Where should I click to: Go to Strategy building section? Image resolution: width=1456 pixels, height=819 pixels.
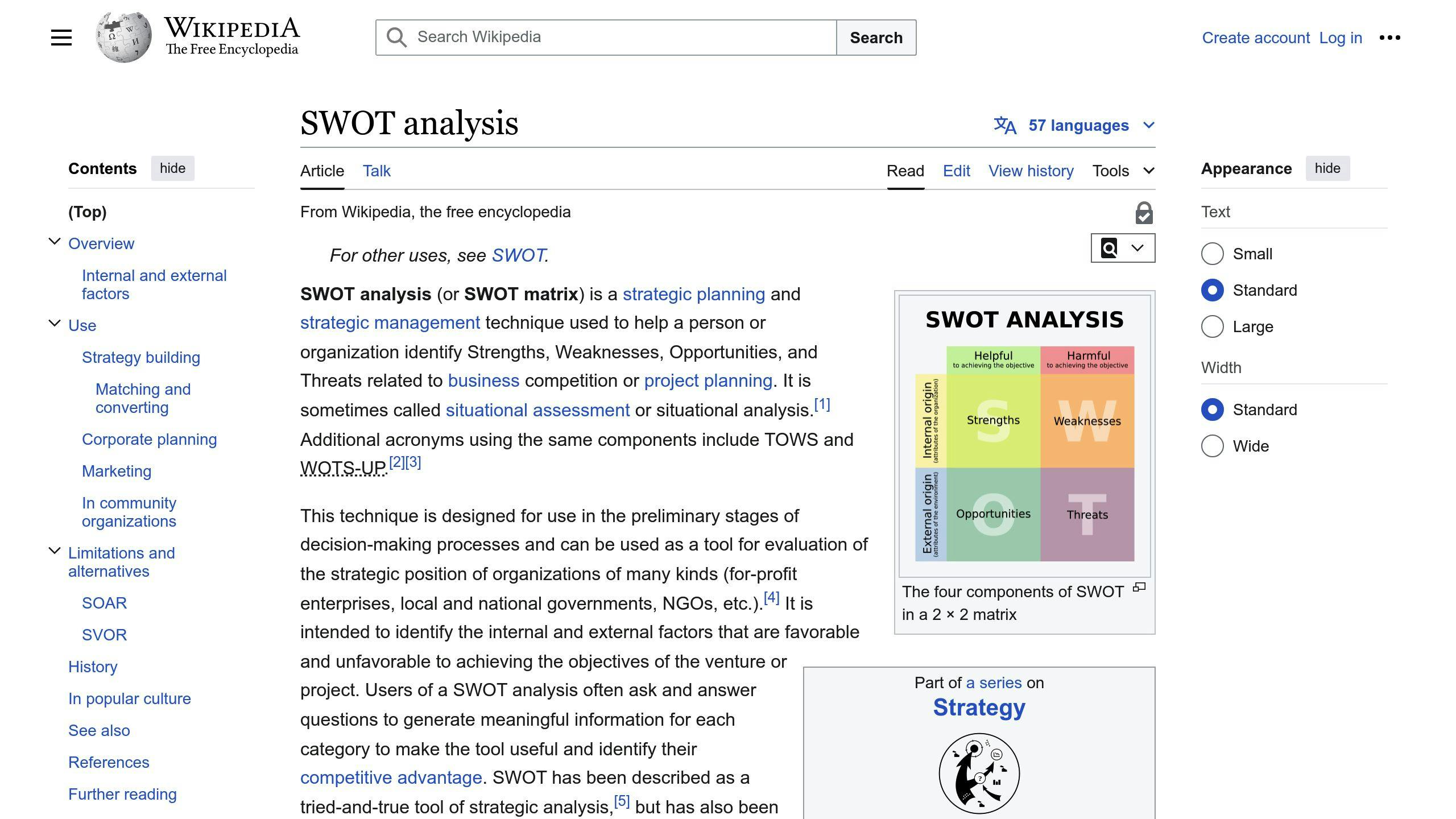click(141, 357)
